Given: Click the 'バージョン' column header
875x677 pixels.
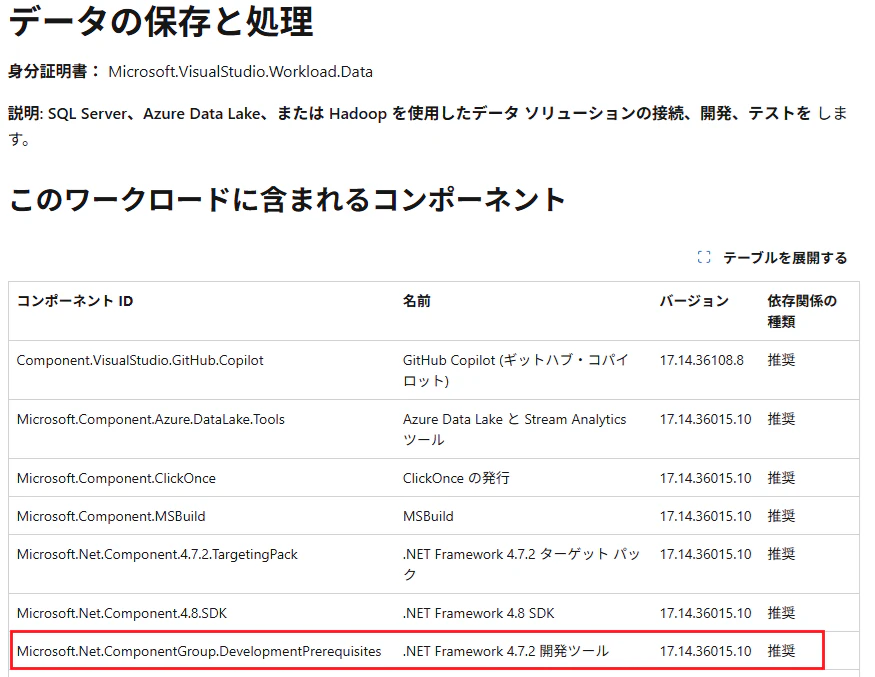Looking at the screenshot, I should (694, 301).
